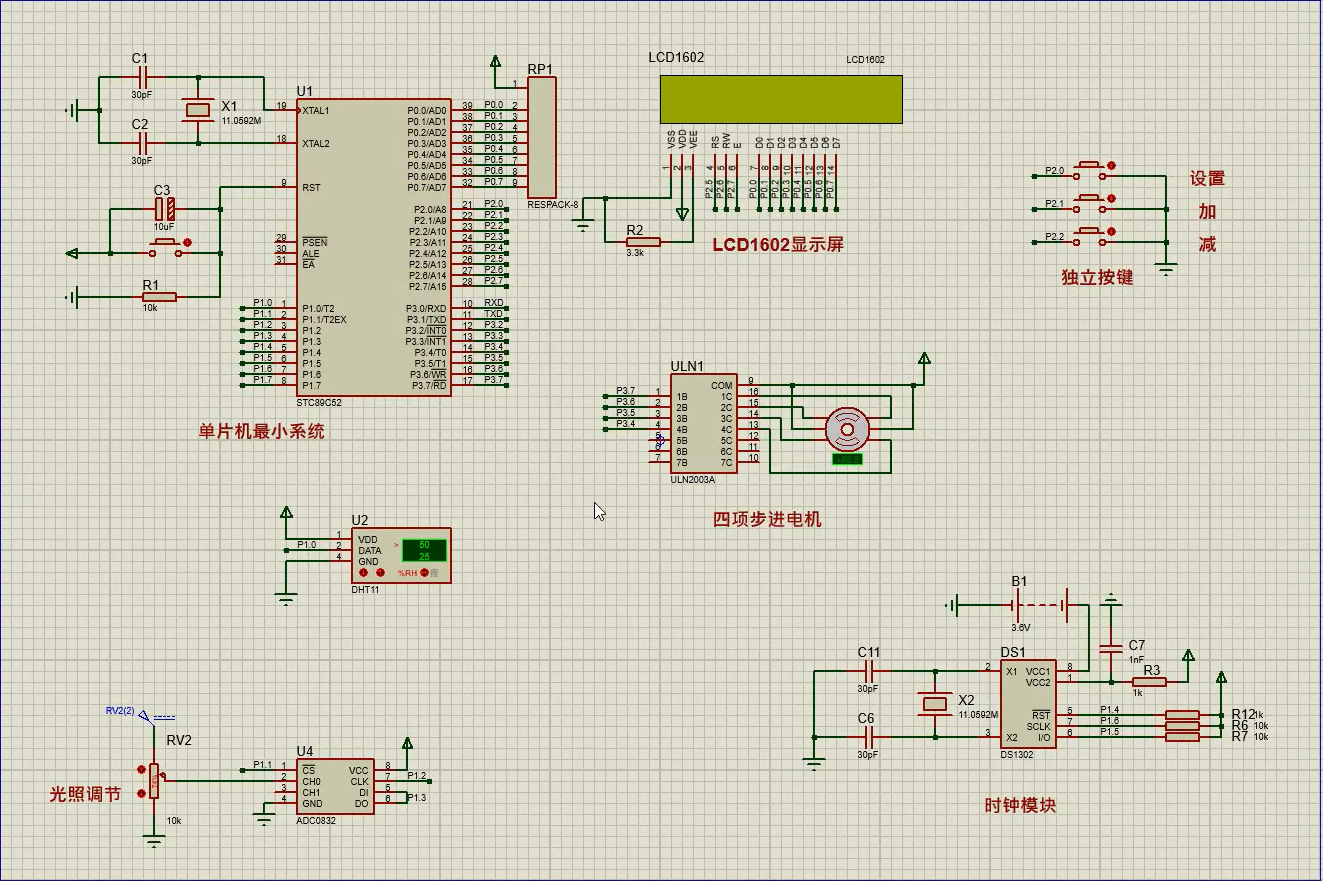Click the DHT11 up arrow actuator
Viewport: 1323px width, 881px height.
click(379, 573)
